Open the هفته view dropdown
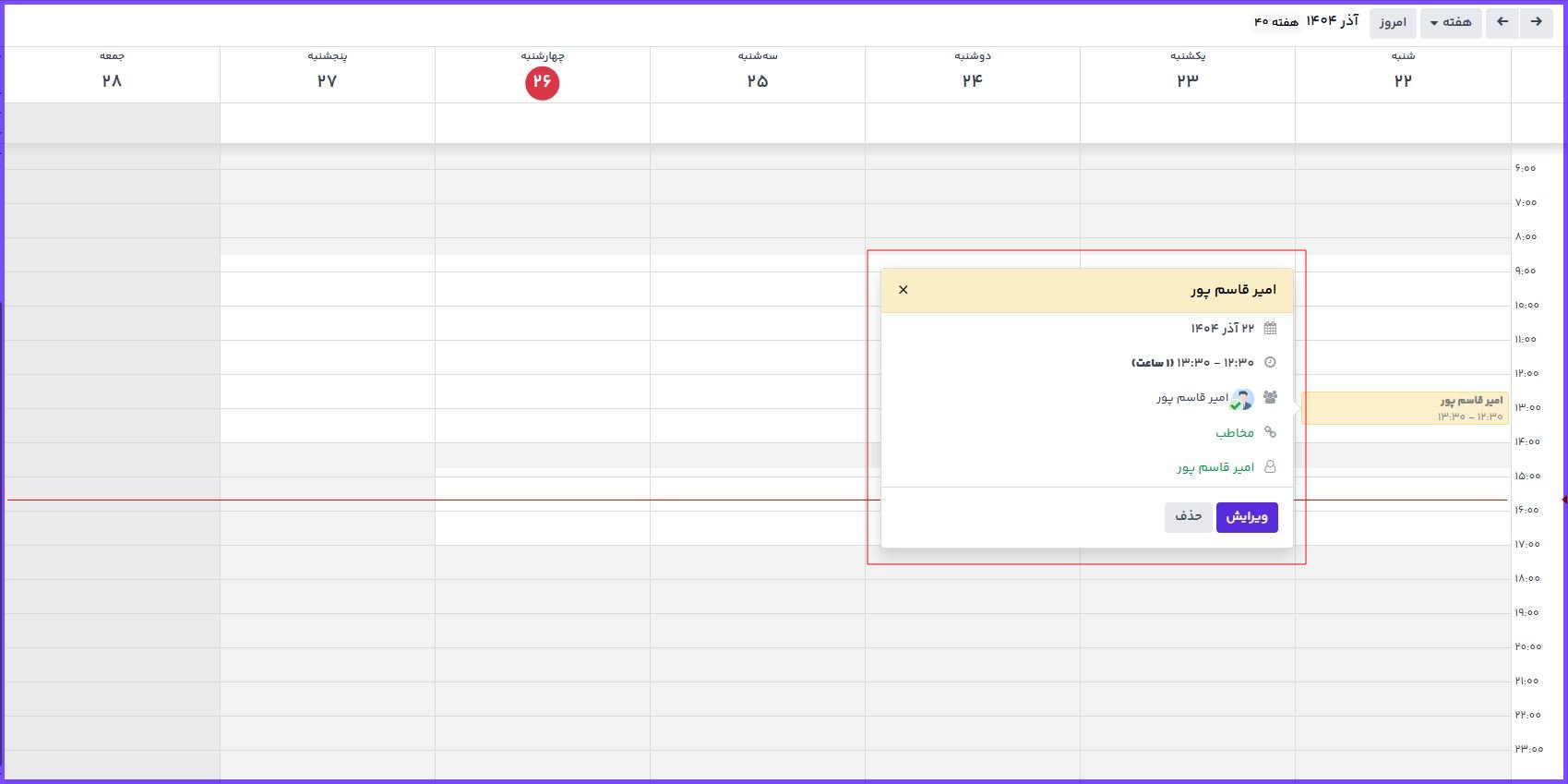 click(x=1450, y=22)
